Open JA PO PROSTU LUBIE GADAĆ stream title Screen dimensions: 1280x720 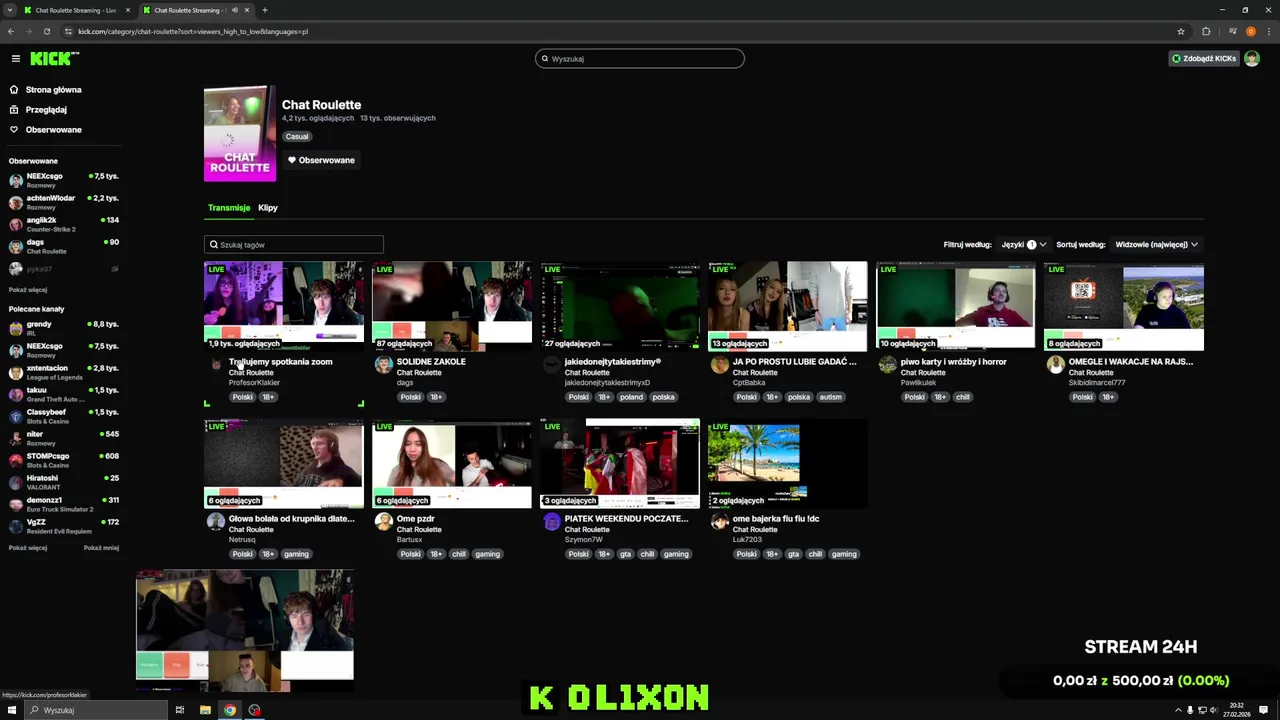coord(795,362)
